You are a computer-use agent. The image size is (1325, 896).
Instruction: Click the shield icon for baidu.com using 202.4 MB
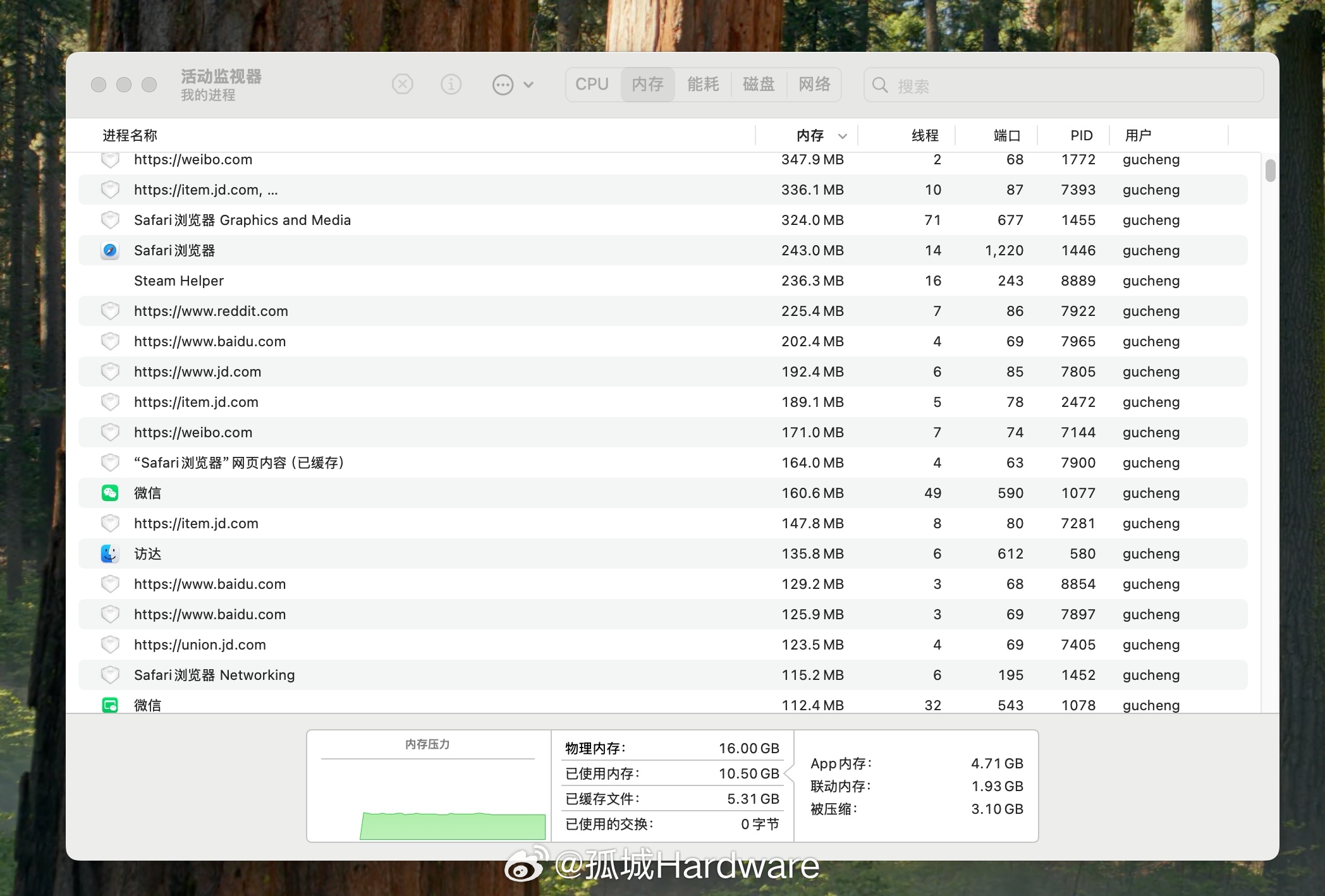click(x=110, y=341)
